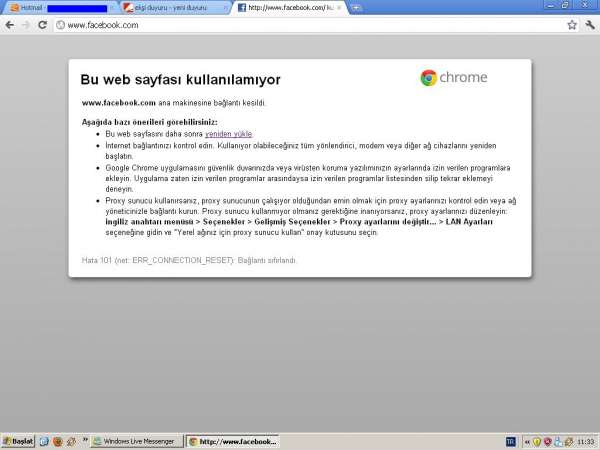Viewport: 600px width, 450px height.
Task: Click the 'yeniden yükle' reload link
Action: pos(228,134)
